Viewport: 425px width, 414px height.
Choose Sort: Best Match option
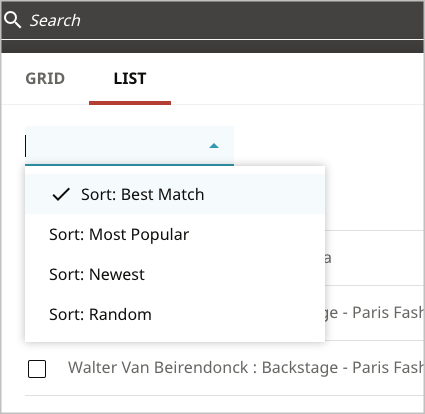point(175,194)
